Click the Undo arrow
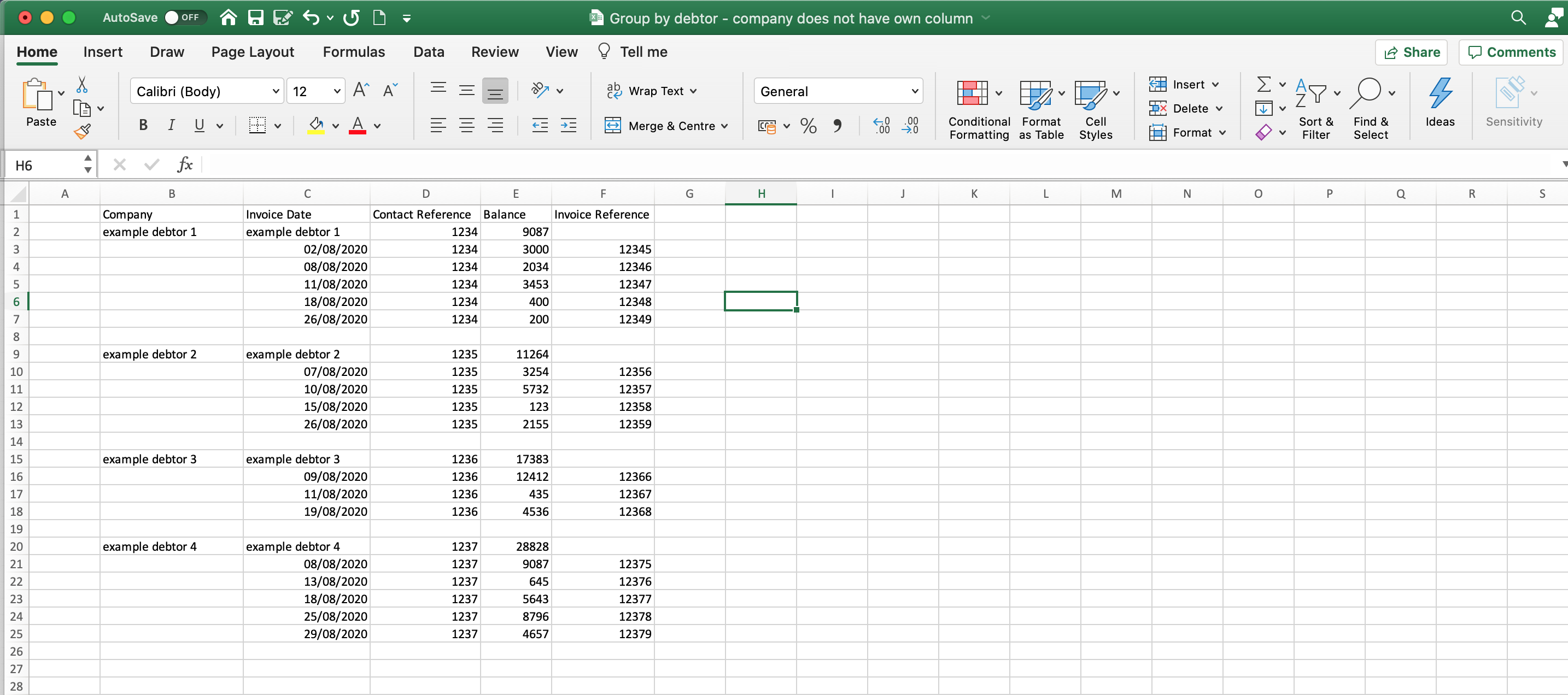The height and width of the screenshot is (695, 1568). [x=311, y=17]
